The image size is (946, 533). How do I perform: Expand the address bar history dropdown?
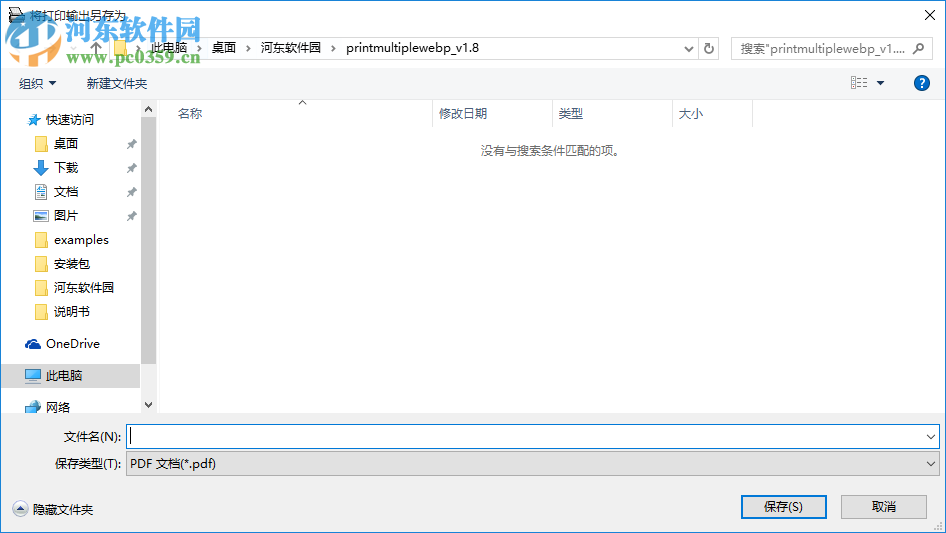pyautogui.click(x=688, y=48)
